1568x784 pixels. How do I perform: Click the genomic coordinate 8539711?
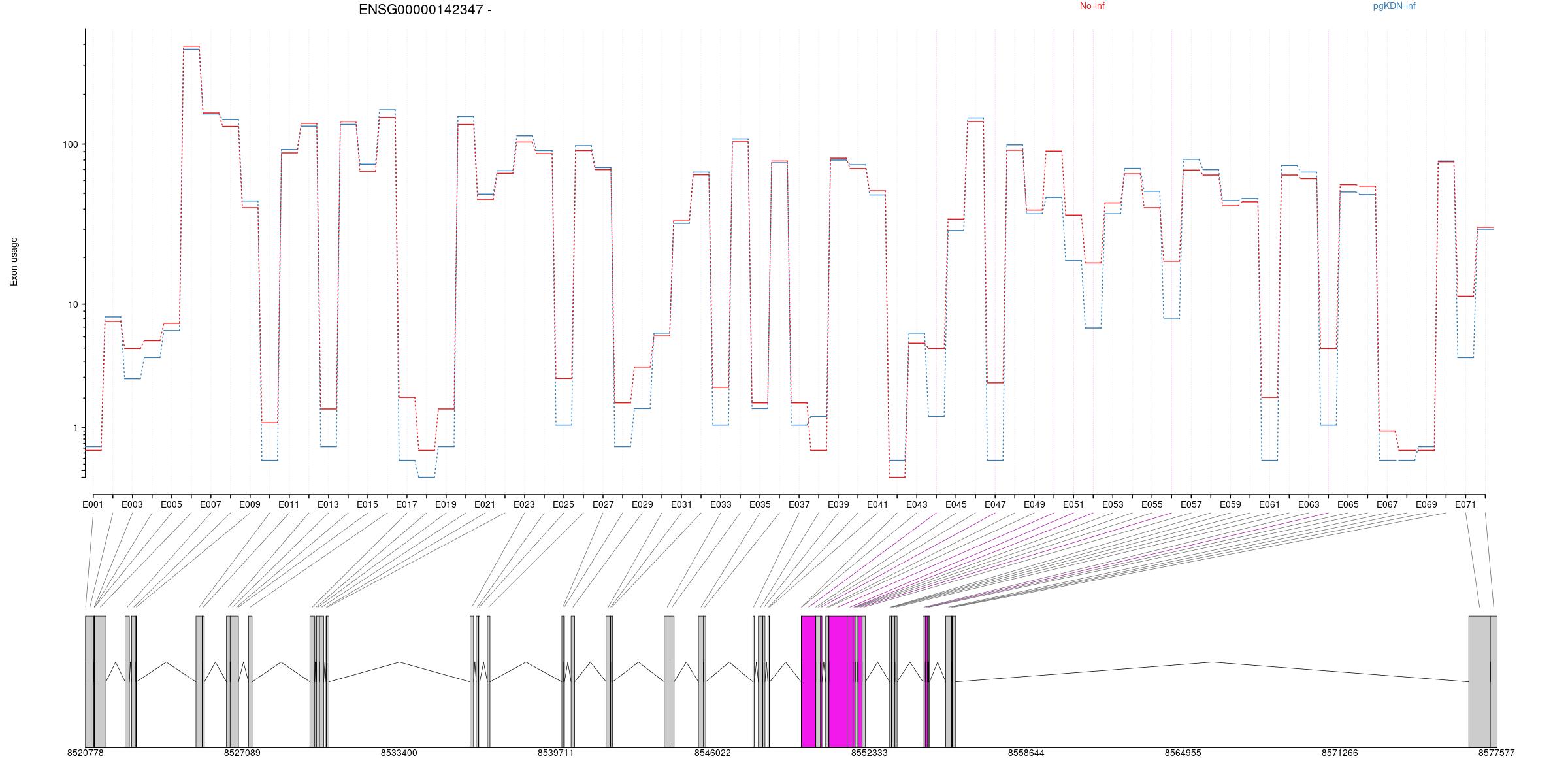click(555, 753)
